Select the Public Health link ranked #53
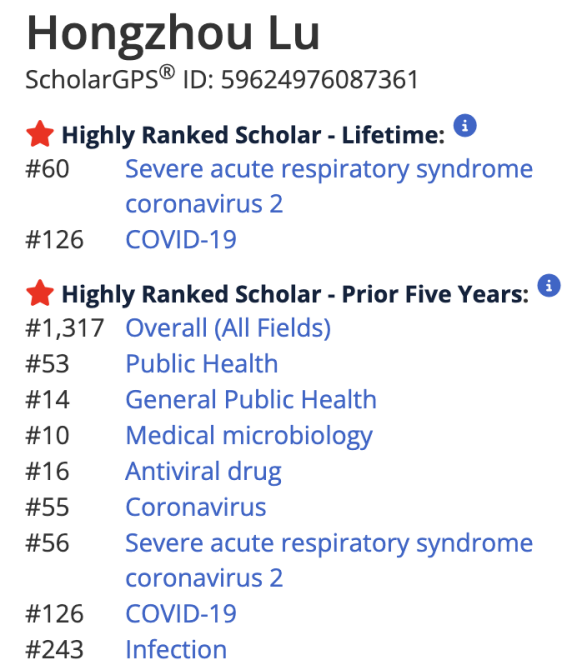Image resolution: width=587 pixels, height=670 pixels. [202, 364]
